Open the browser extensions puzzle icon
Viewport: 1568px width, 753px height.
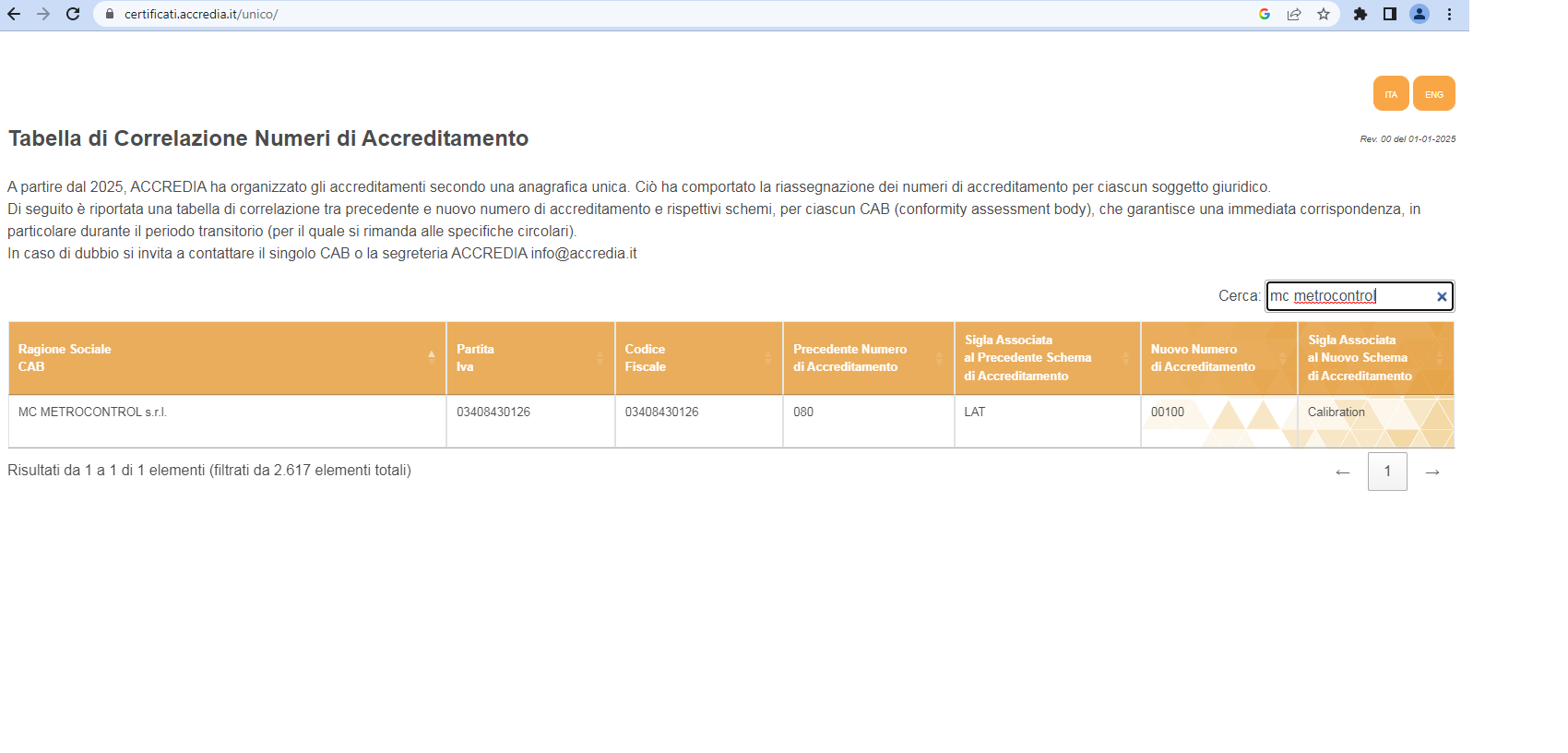pos(1360,14)
